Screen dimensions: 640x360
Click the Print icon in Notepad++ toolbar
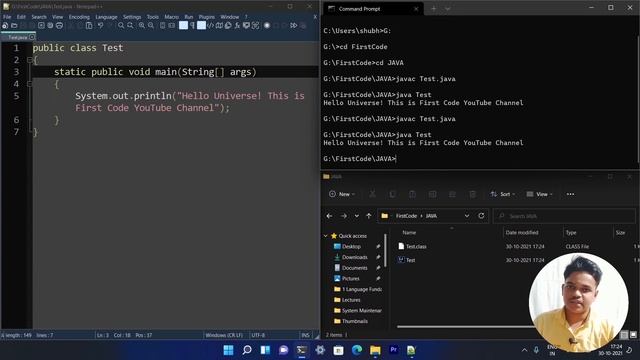click(59, 25)
